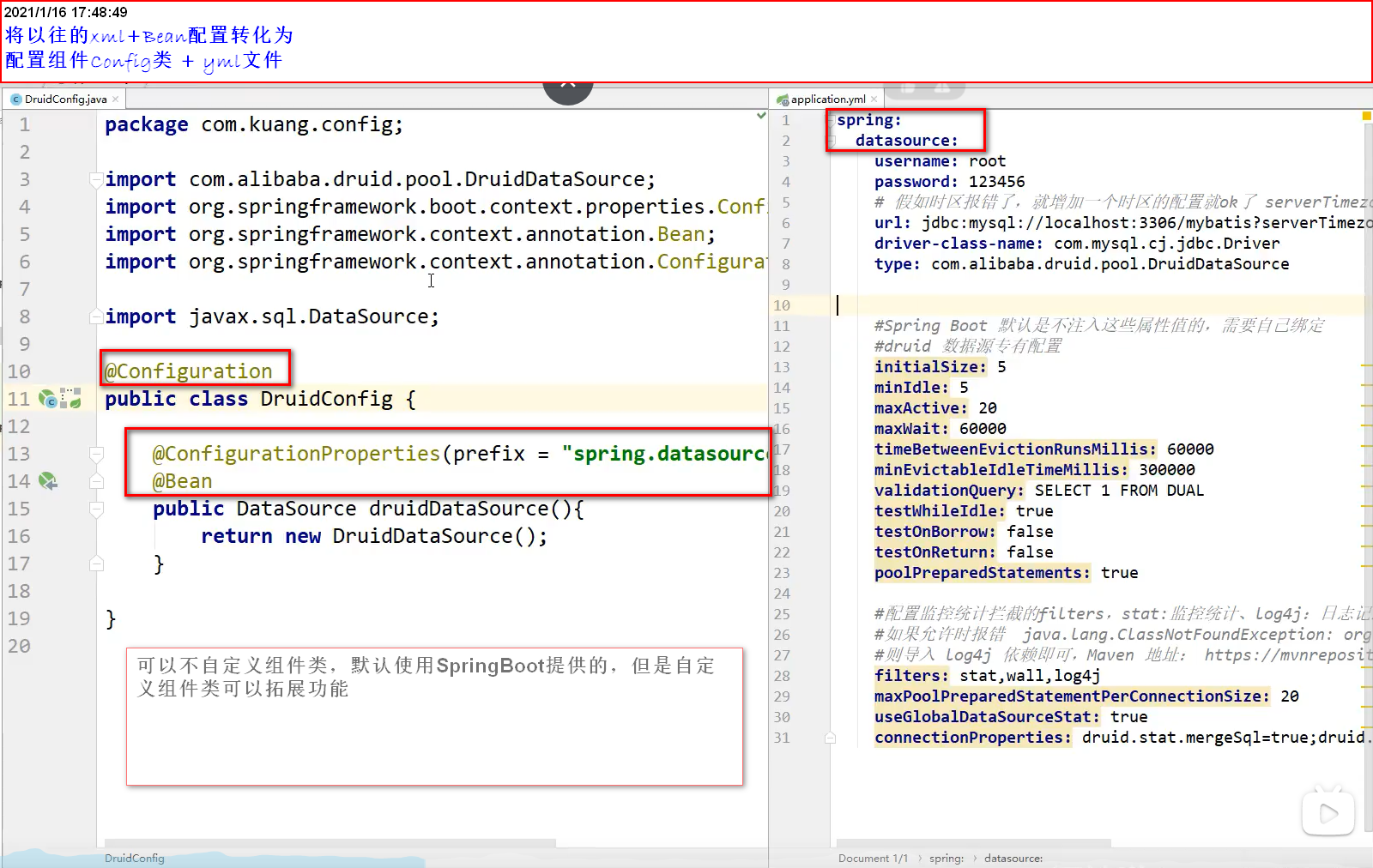
Task: Click the application.yml editor horizontal scrollbar
Action: click(x=974, y=843)
